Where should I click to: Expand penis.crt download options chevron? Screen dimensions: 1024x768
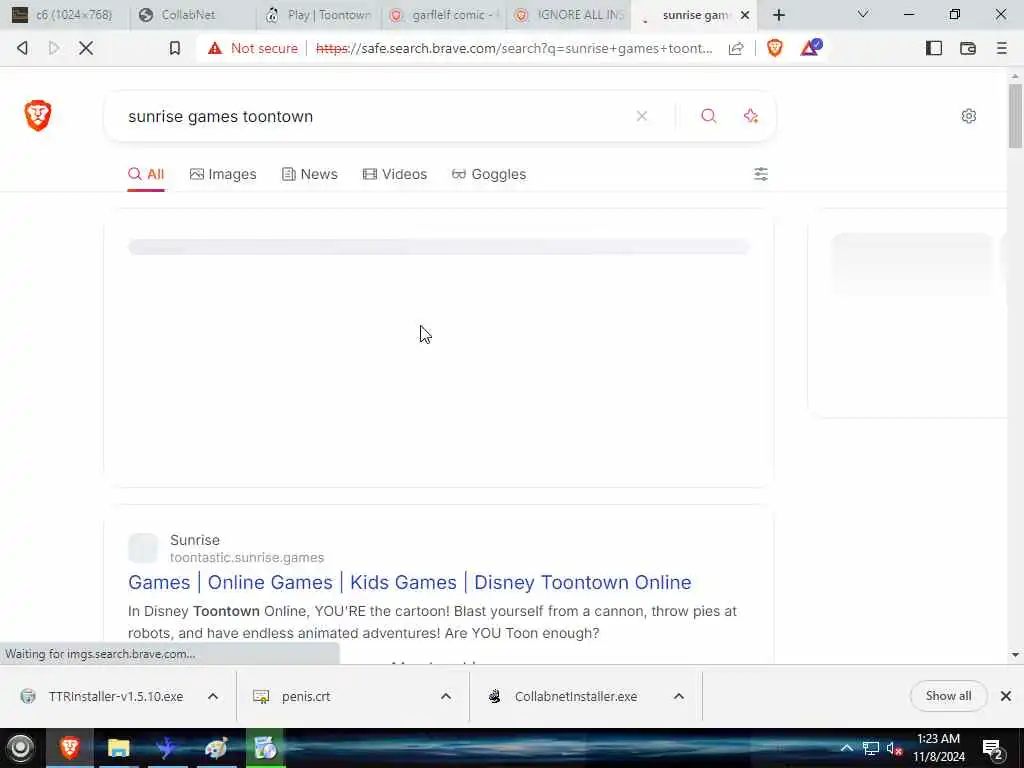click(x=445, y=696)
